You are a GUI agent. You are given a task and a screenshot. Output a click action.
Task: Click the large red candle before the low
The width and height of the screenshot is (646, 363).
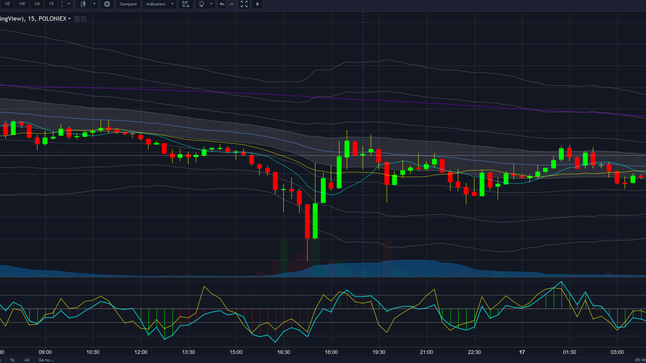tap(307, 221)
